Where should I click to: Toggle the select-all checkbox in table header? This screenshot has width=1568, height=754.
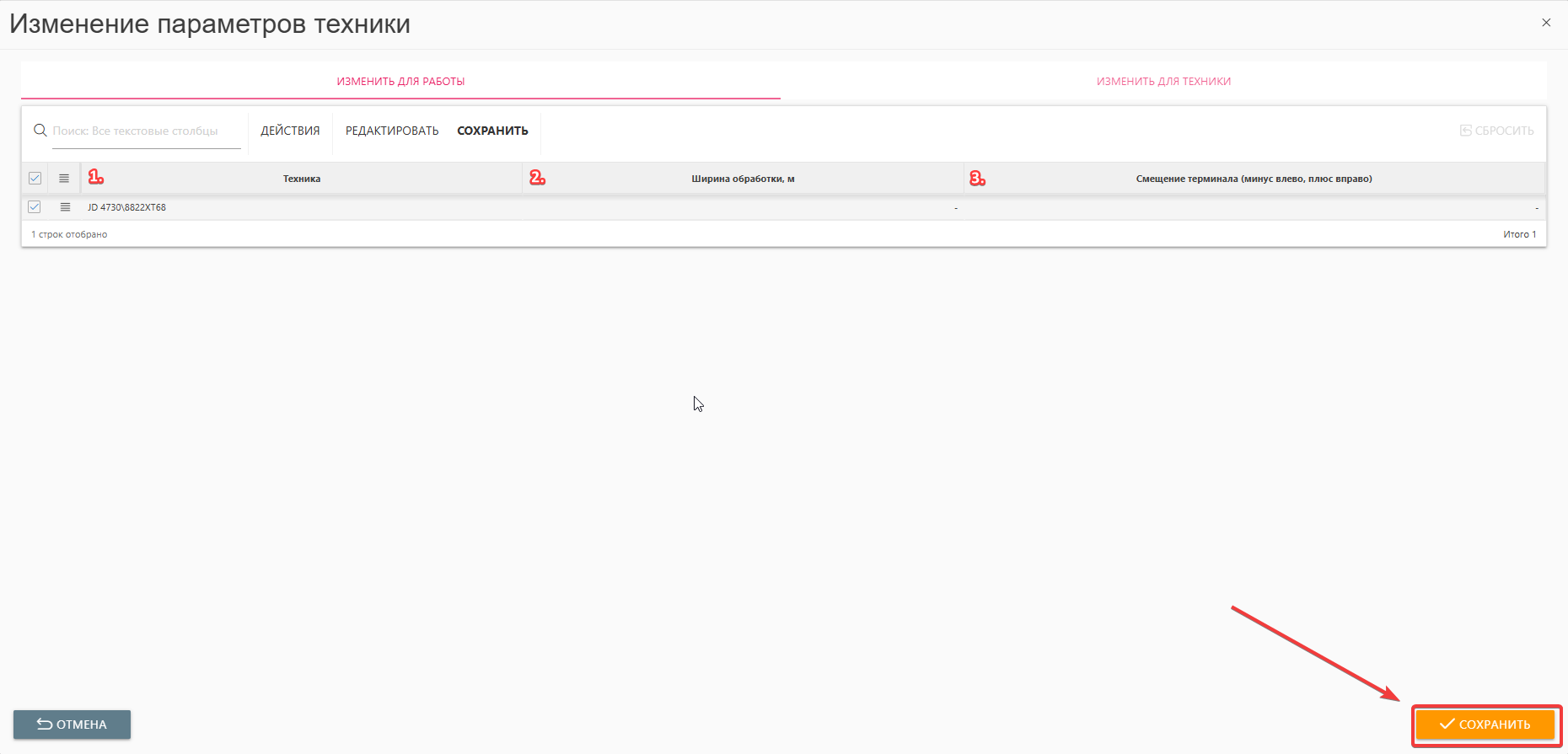click(x=35, y=179)
